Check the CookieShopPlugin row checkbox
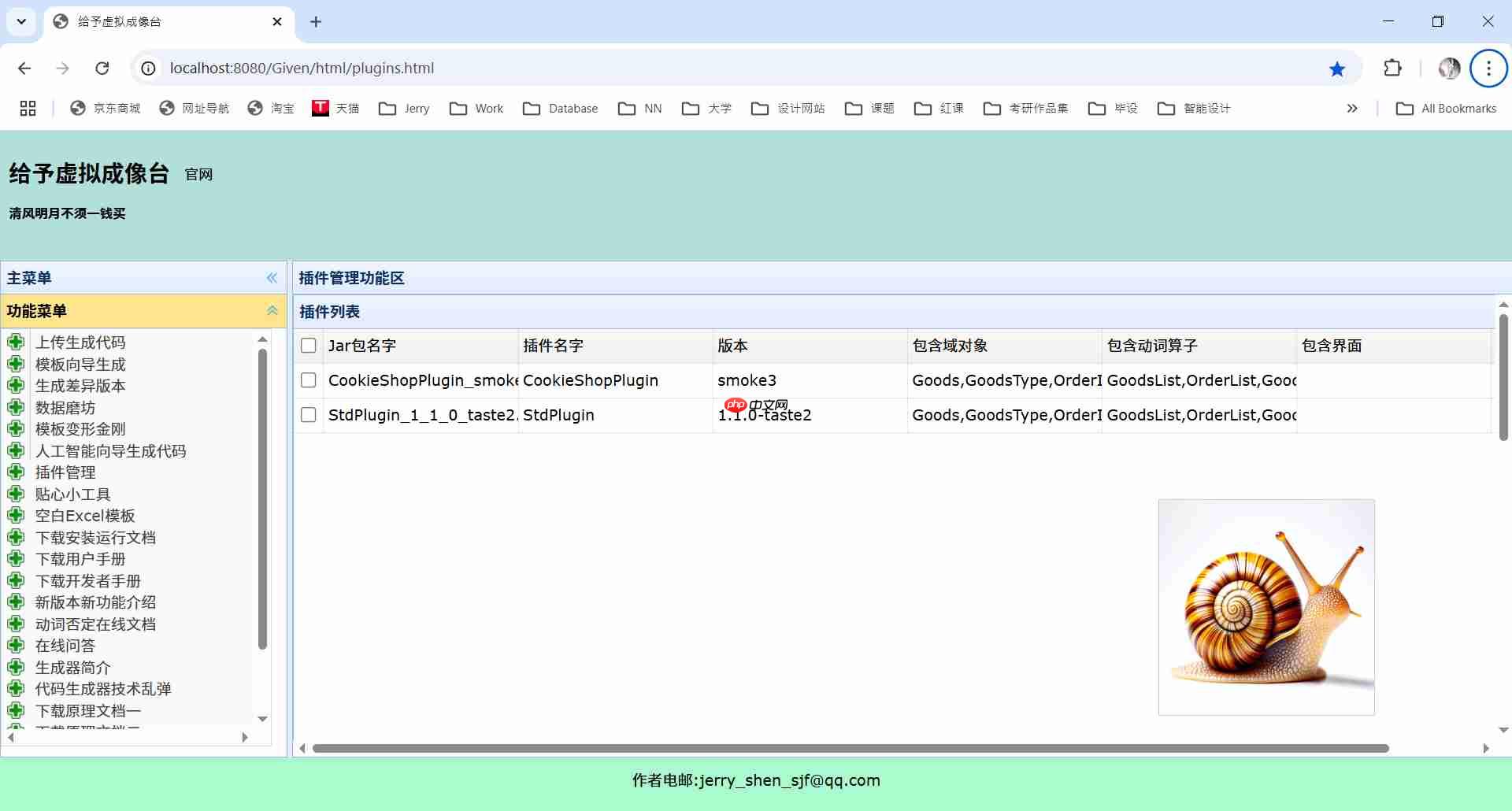The height and width of the screenshot is (811, 1512). click(x=308, y=380)
